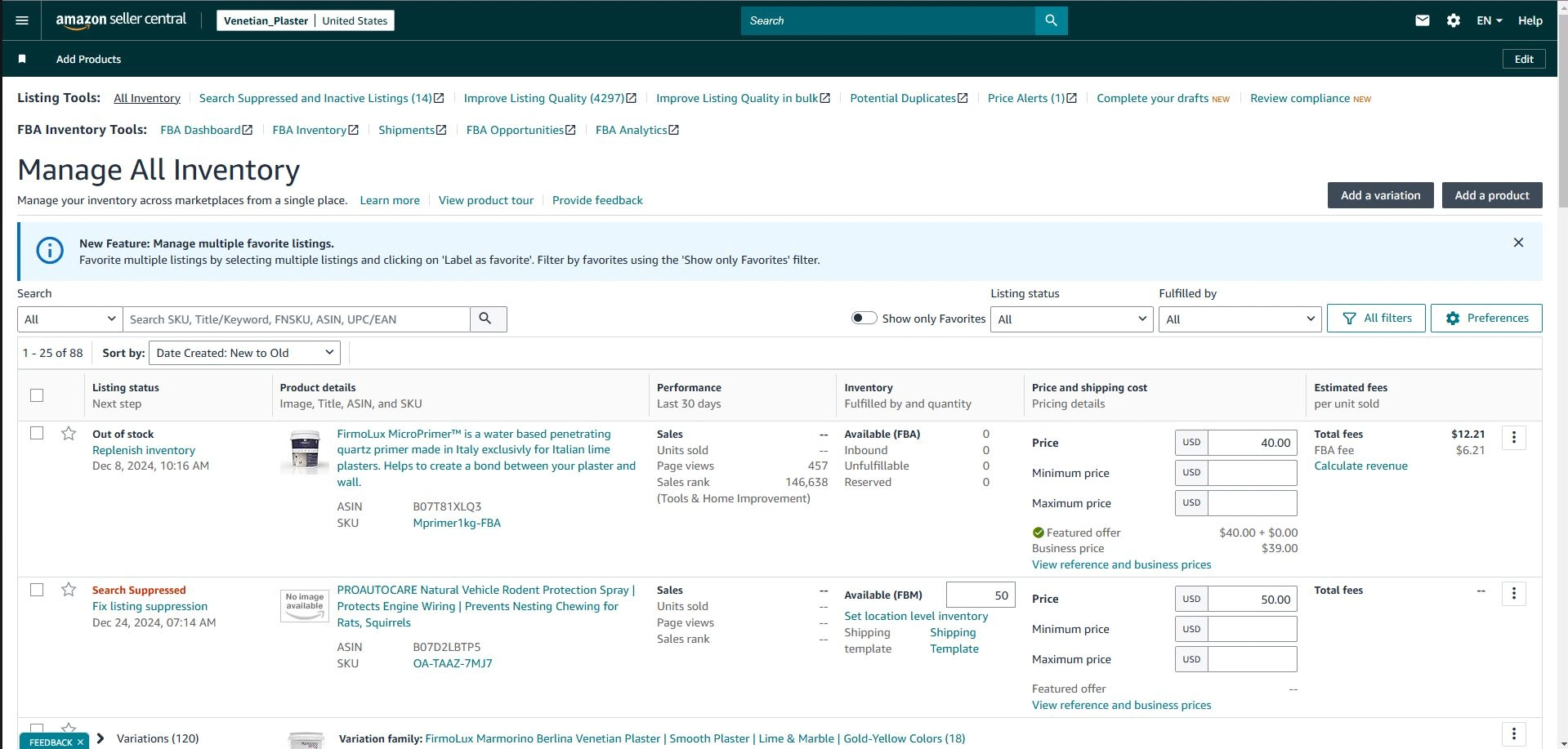Click View product tour link
This screenshot has height=749, width=1568.
[x=485, y=200]
